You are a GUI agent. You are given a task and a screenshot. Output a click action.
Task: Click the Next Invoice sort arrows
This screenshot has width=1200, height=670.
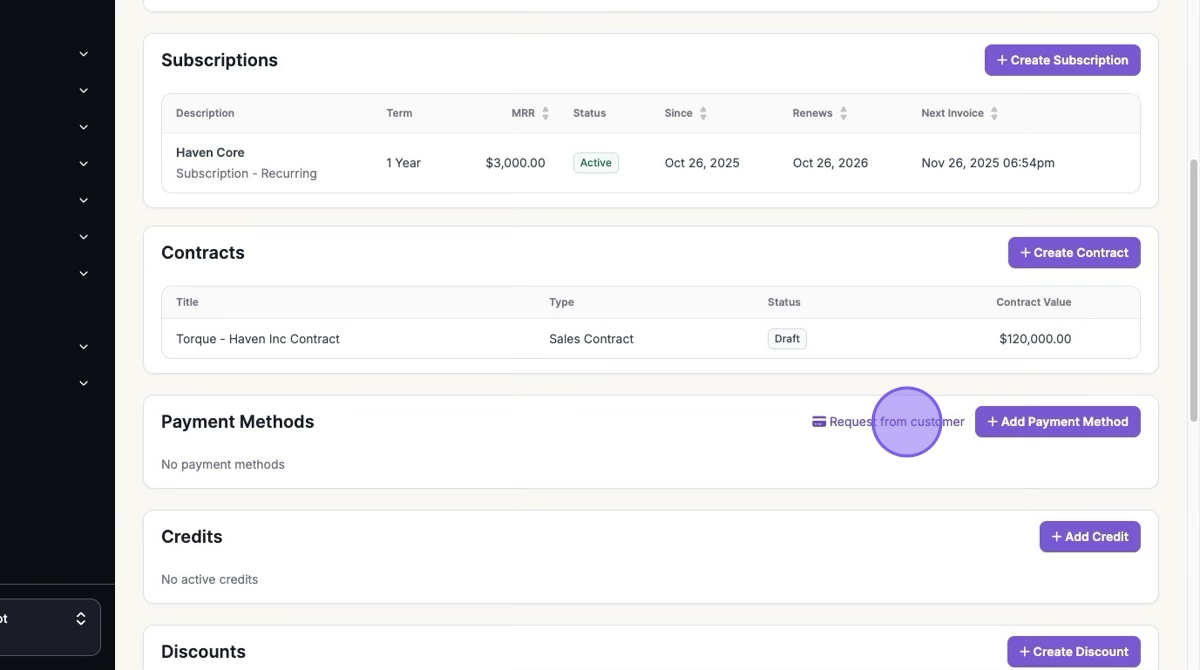994,113
